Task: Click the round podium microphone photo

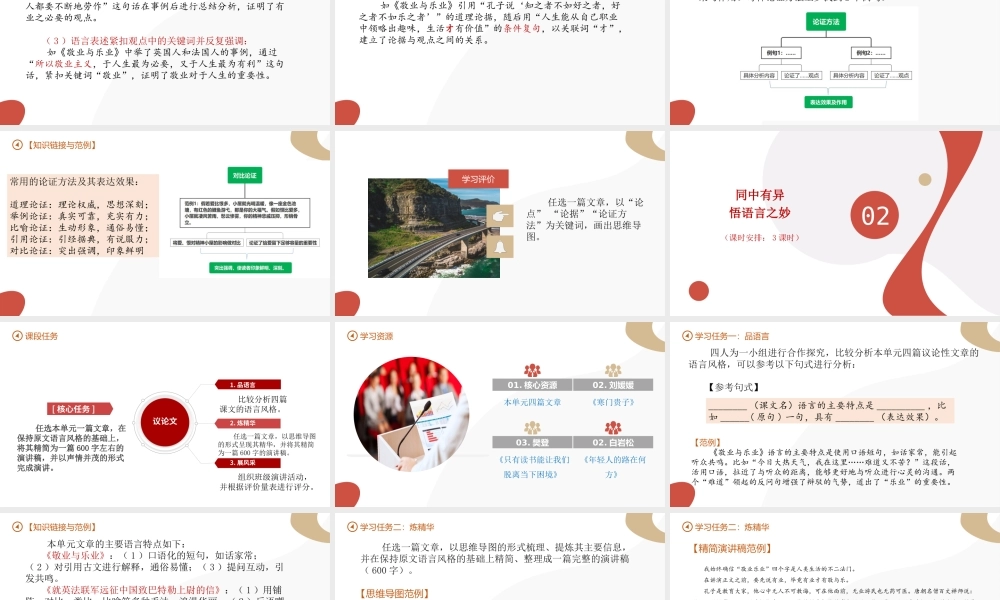Action: click(x=411, y=415)
